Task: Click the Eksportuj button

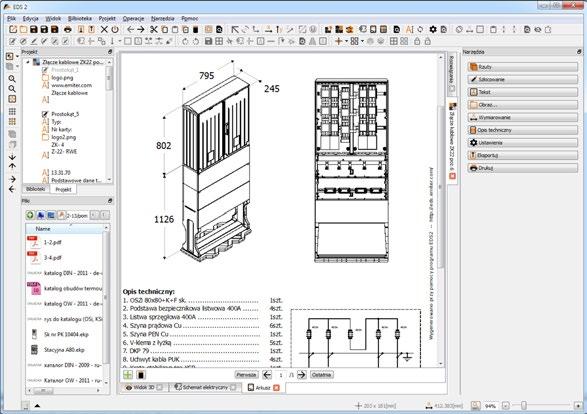Action: coord(523,155)
